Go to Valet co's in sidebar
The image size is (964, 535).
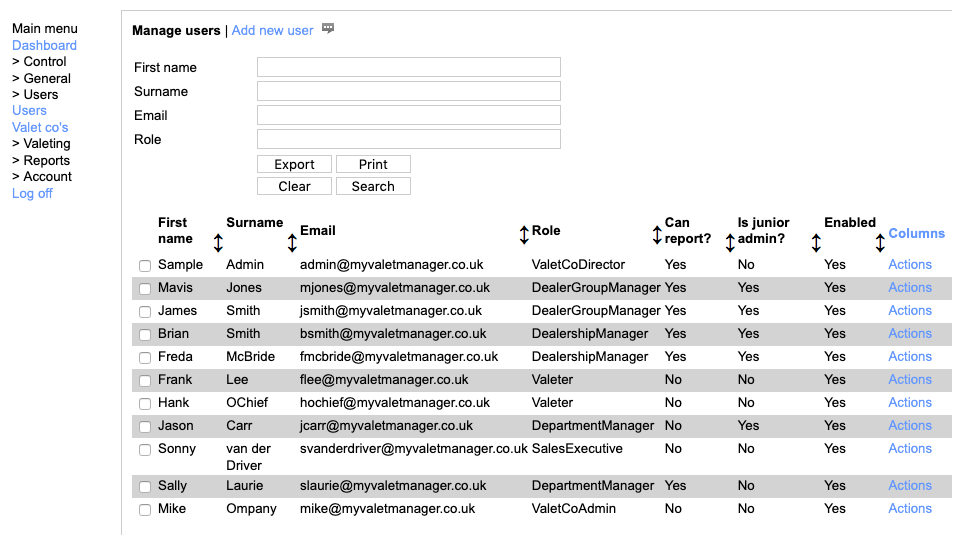click(40, 127)
